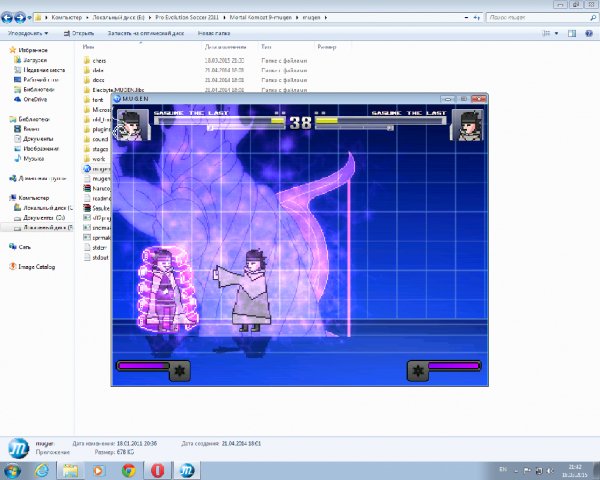The image size is (600, 480).
Task: Click the mugen breadcrumb in address bar
Action: [311, 18]
